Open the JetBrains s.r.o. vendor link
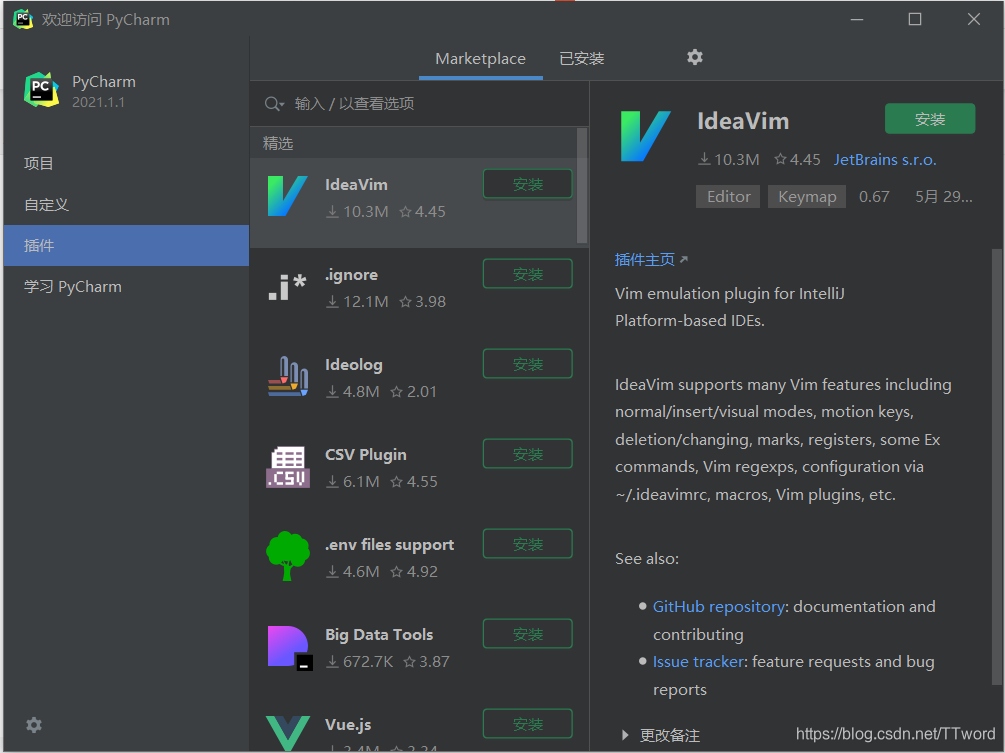The width and height of the screenshot is (1005, 753). (x=885, y=160)
